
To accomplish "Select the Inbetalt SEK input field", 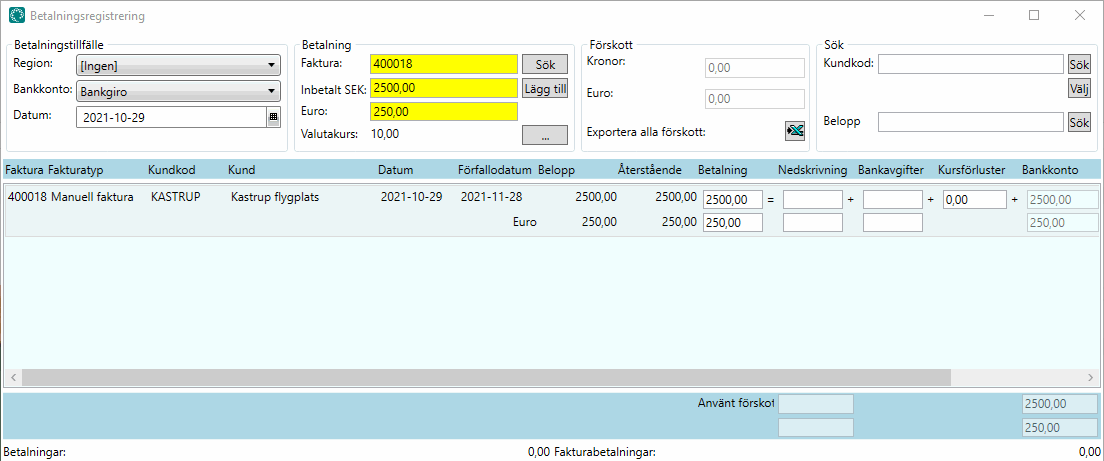I will click(x=443, y=88).
